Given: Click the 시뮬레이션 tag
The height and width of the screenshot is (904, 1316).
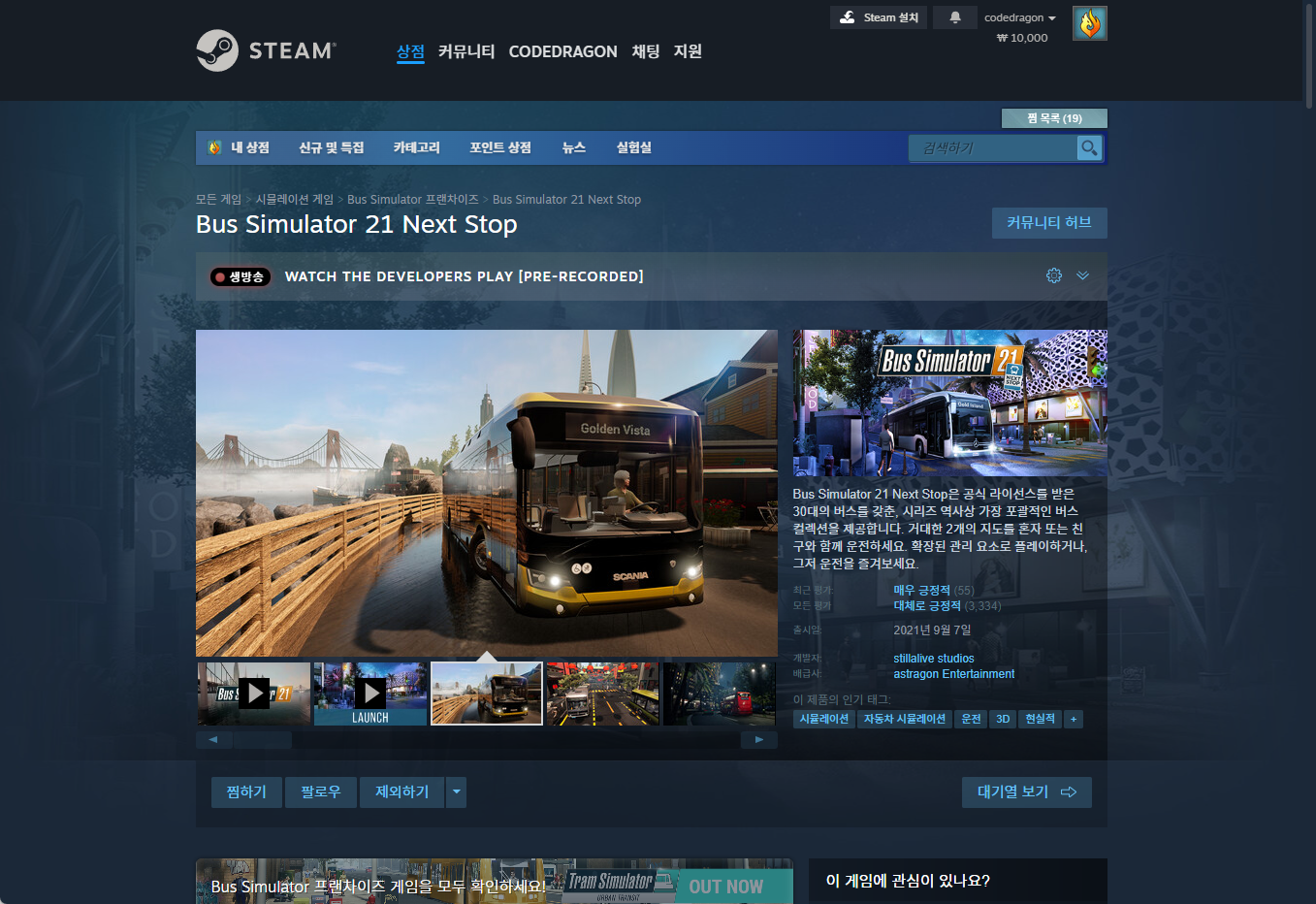Looking at the screenshot, I should (x=824, y=719).
